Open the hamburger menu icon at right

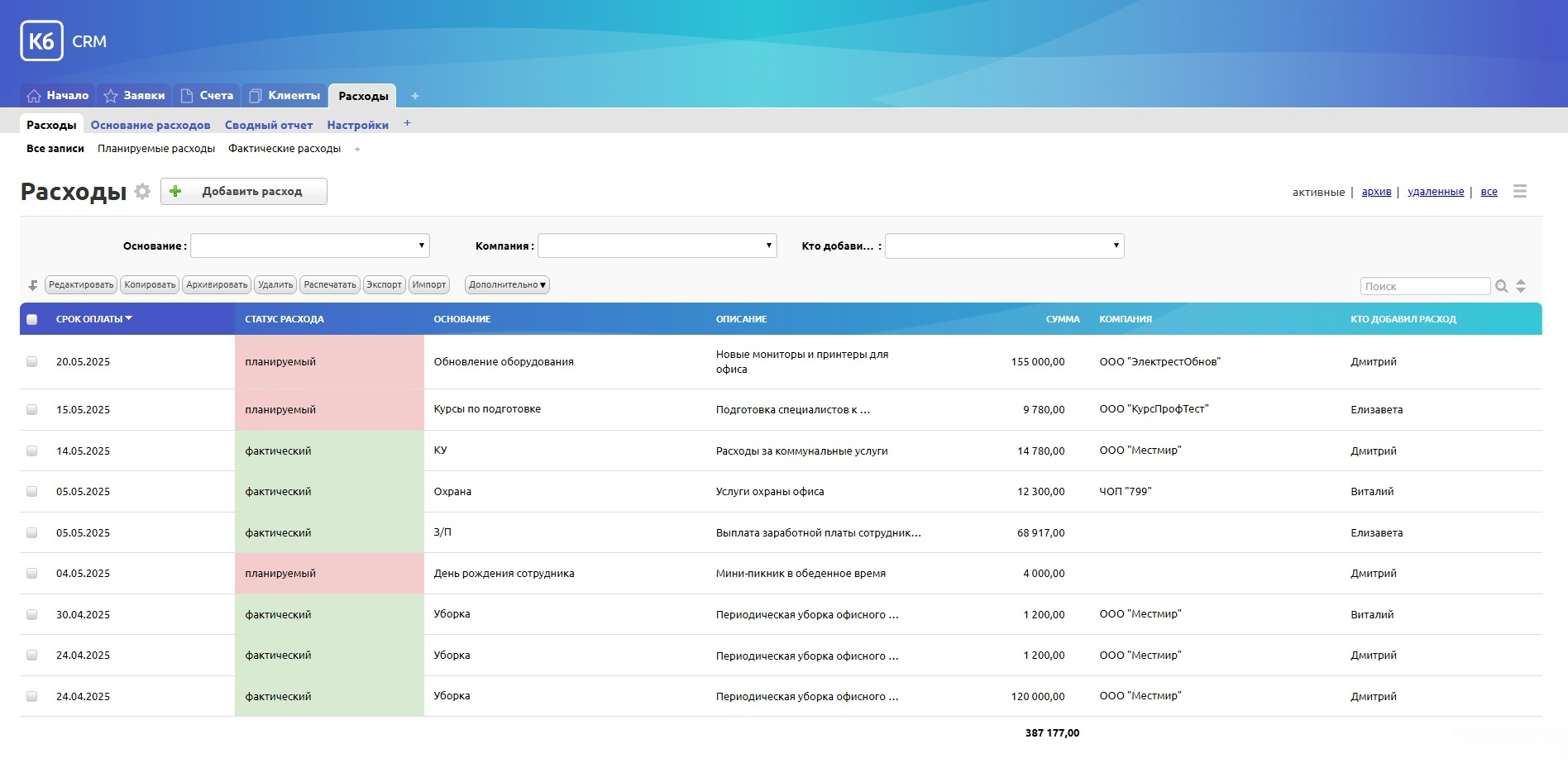pos(1519,192)
